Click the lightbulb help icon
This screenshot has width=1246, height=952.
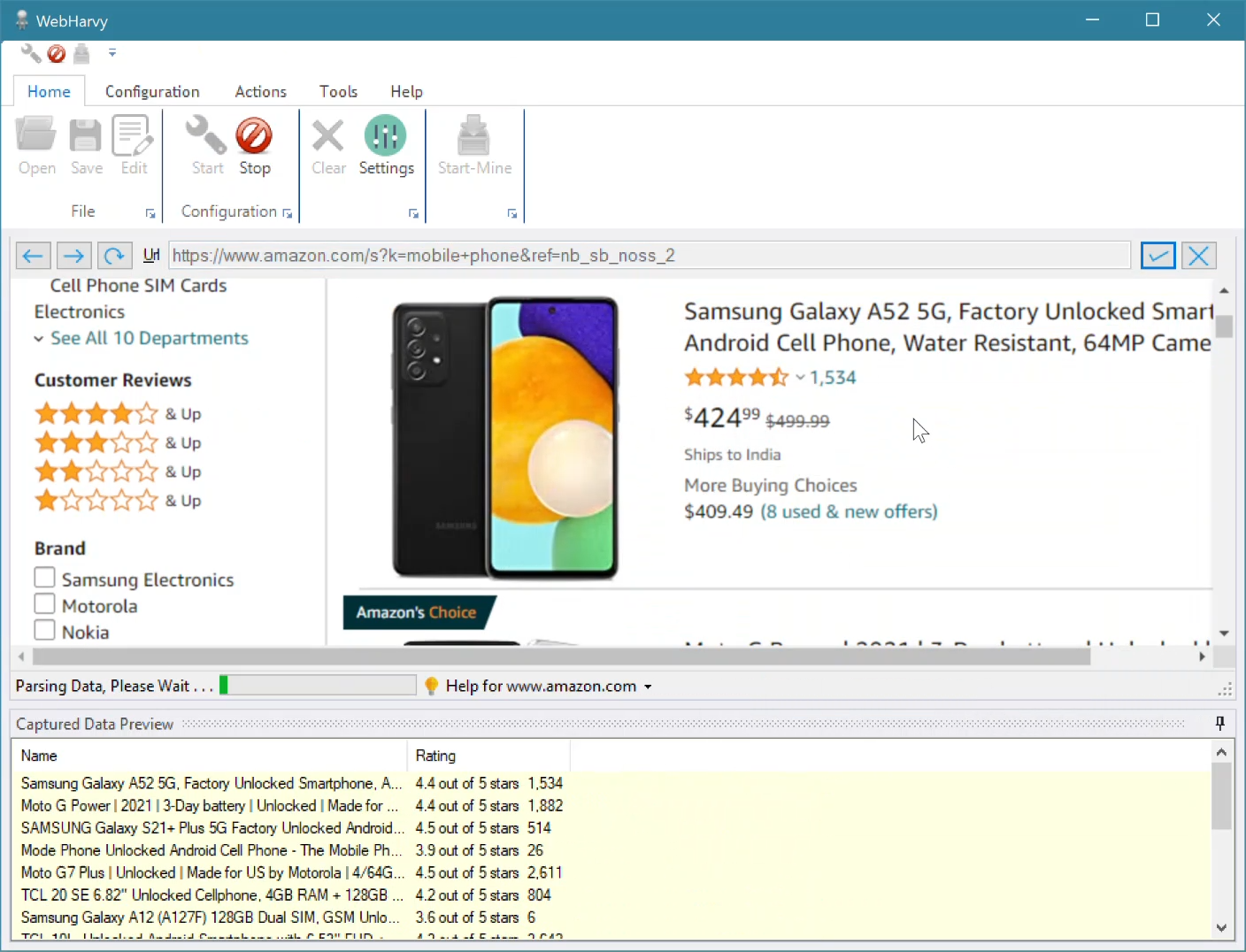(x=432, y=686)
